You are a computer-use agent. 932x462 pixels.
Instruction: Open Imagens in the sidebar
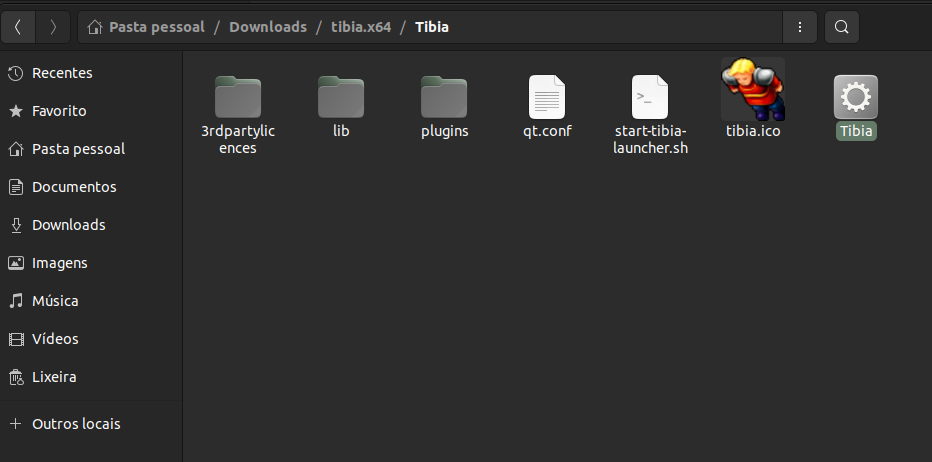(91, 263)
